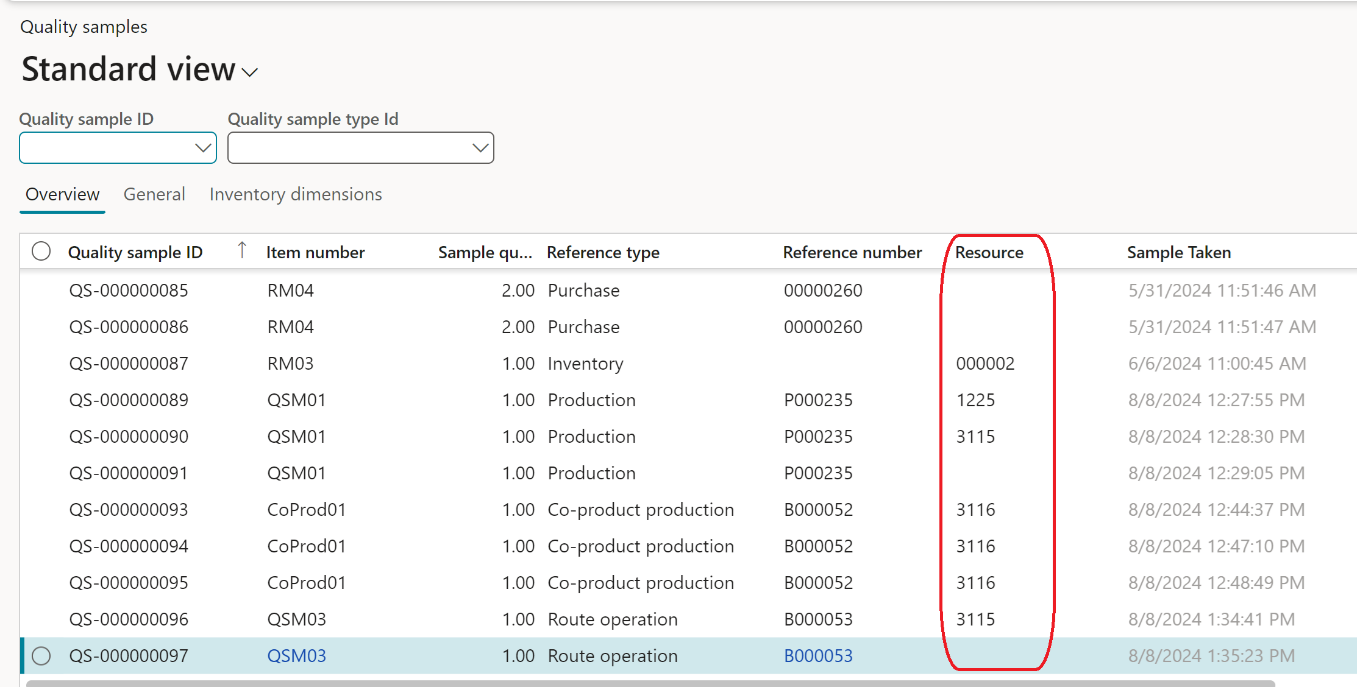Sort by Sample Taken column header
Viewport: 1360px width, 687px height.
pyautogui.click(x=1178, y=252)
